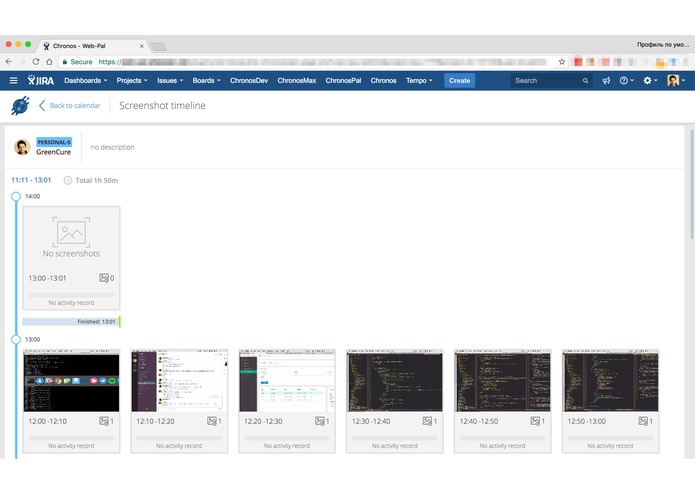Open the user profile avatar menu
This screenshot has width=695, height=494.
click(x=675, y=81)
